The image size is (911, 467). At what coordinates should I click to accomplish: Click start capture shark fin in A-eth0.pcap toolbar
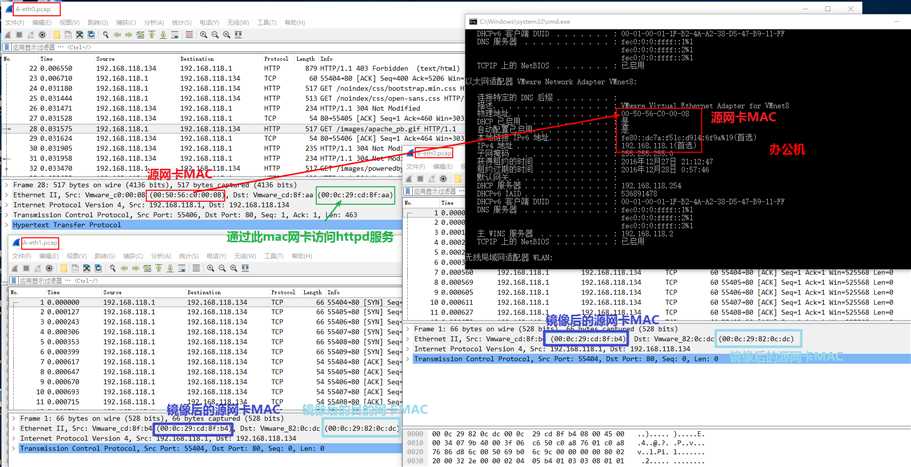pyautogui.click(x=8, y=35)
